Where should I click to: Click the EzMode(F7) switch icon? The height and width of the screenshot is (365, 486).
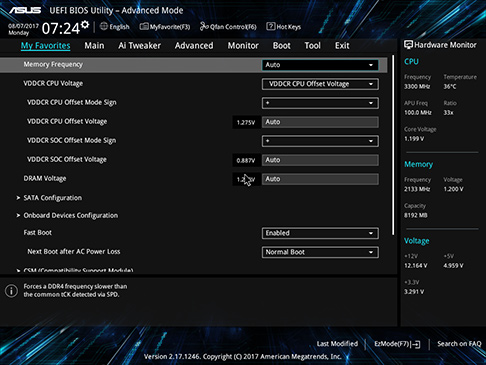416,344
